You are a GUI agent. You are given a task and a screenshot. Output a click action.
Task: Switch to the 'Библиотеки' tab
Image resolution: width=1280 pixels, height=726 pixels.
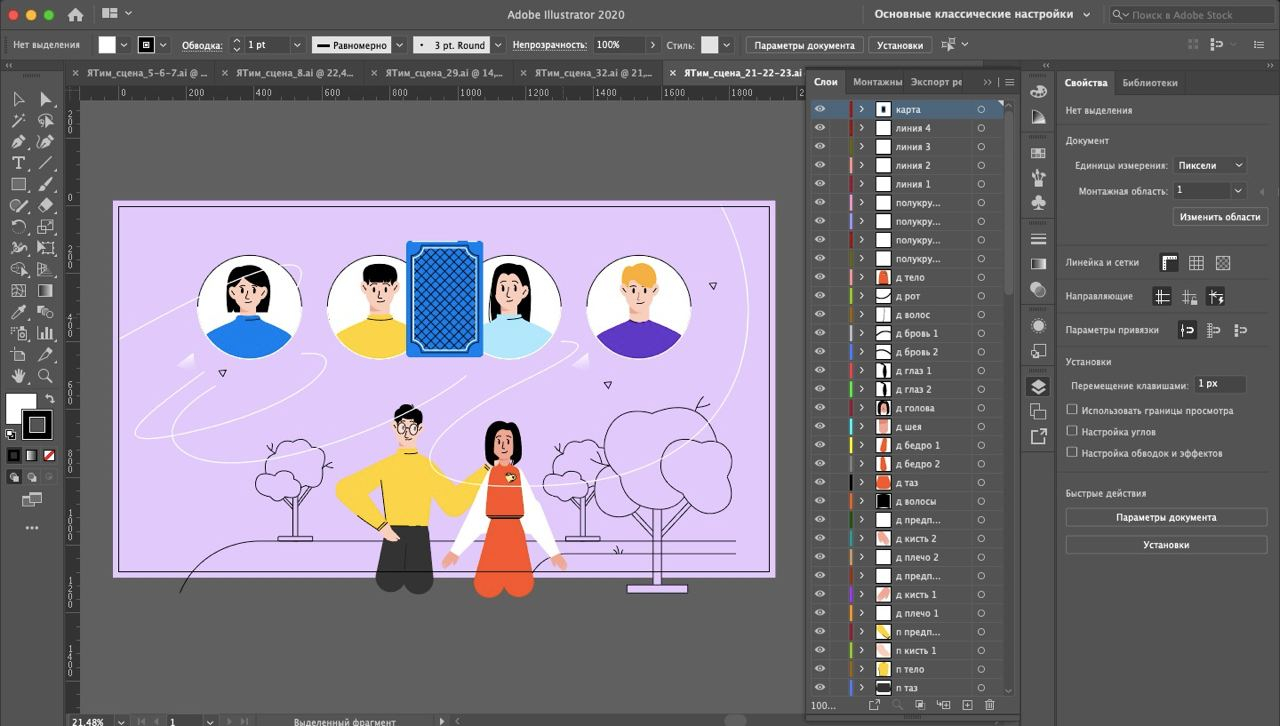click(1149, 83)
